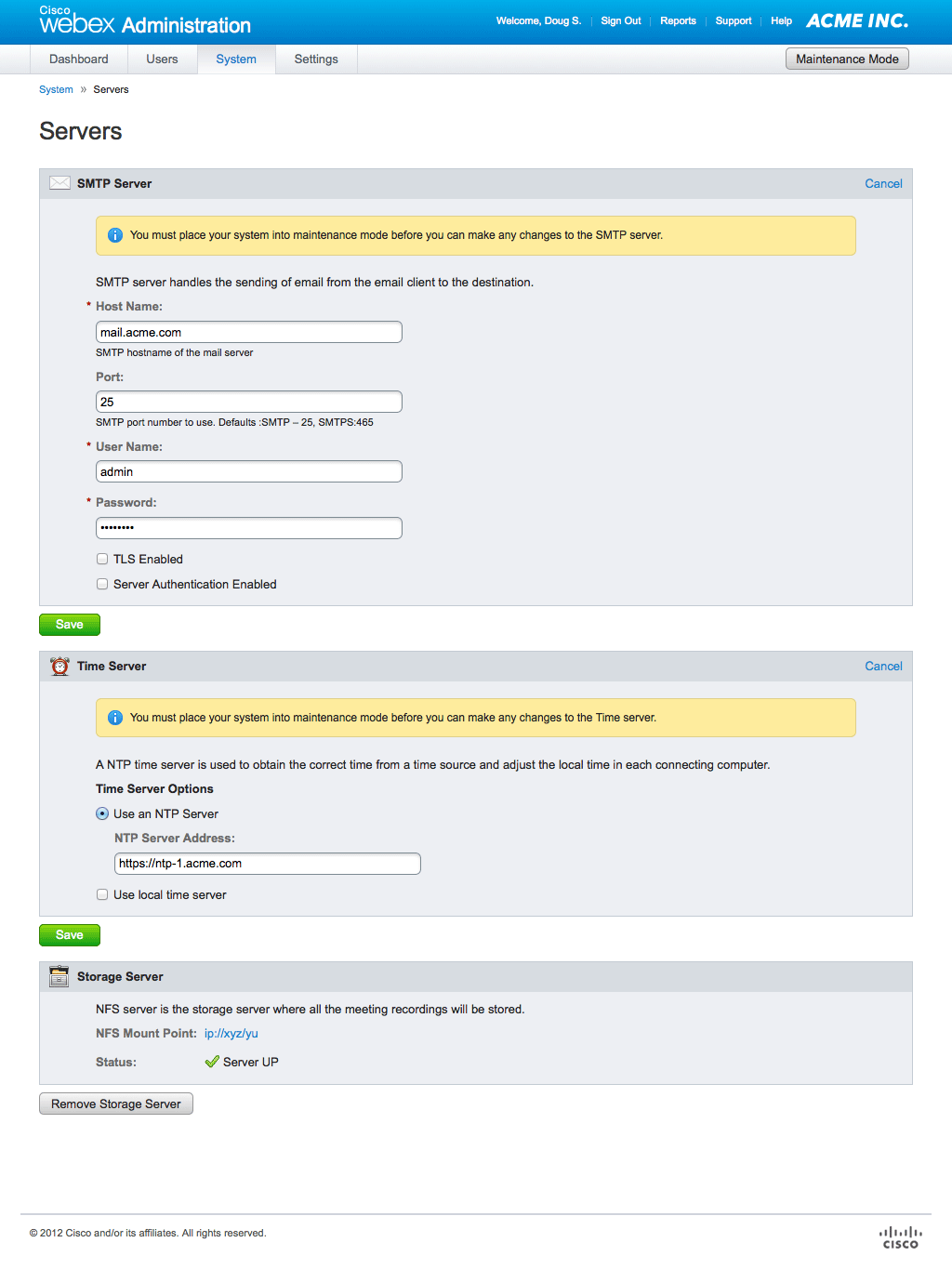952x1269 pixels.
Task: Click the green Server UP checkmark icon
Action: pos(212,1062)
